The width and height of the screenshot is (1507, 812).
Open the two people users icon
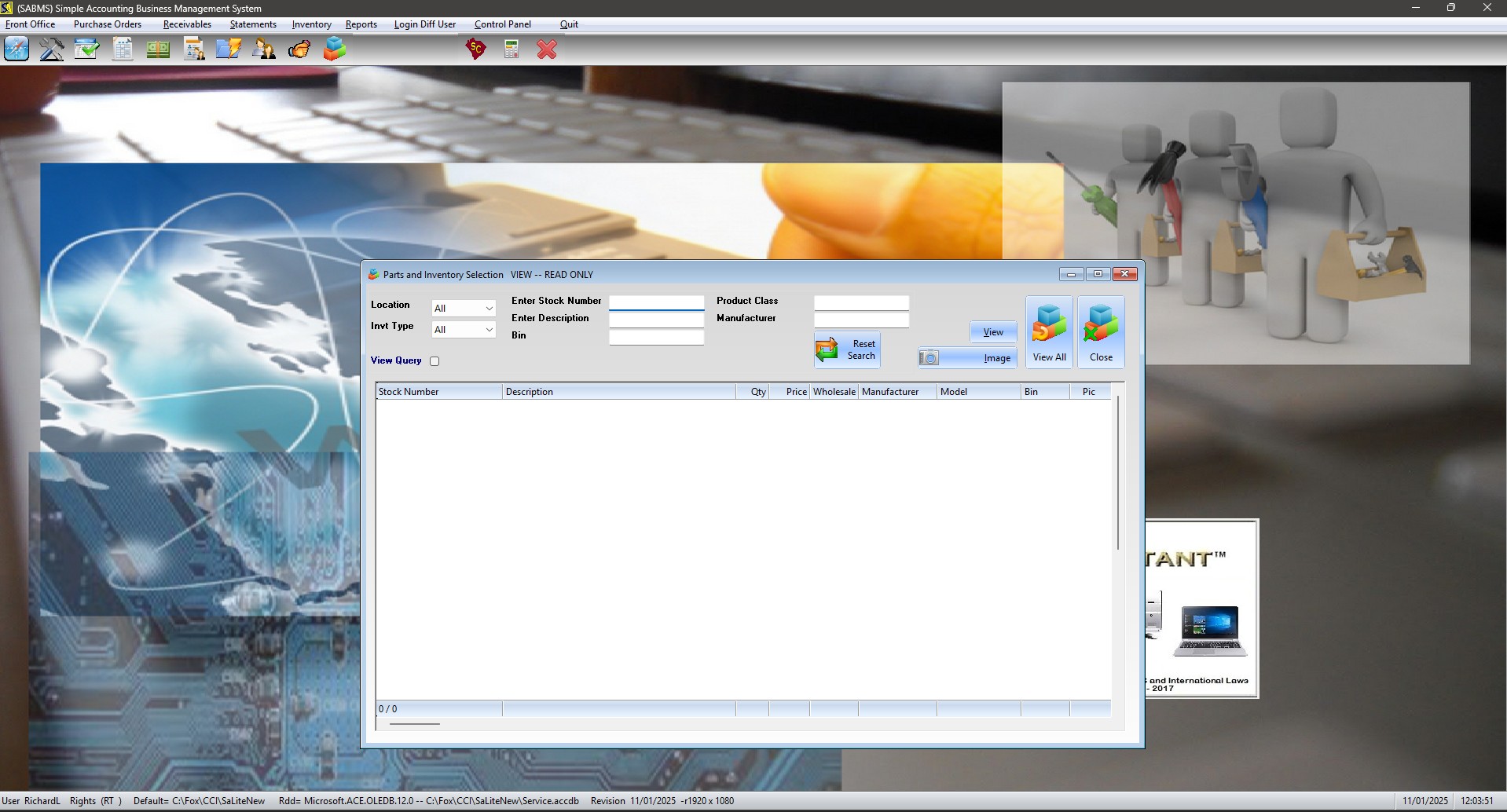click(264, 49)
